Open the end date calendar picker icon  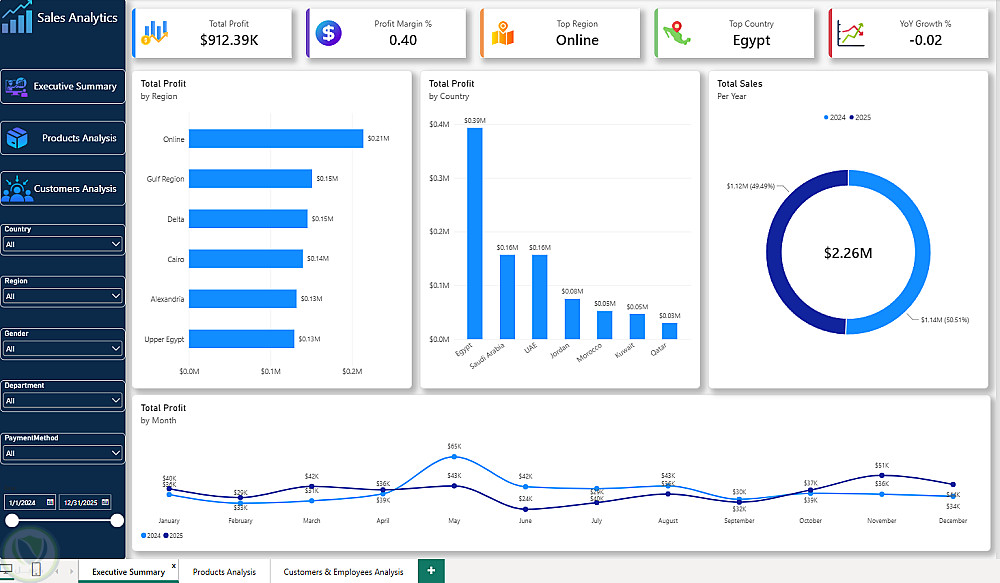coord(105,502)
